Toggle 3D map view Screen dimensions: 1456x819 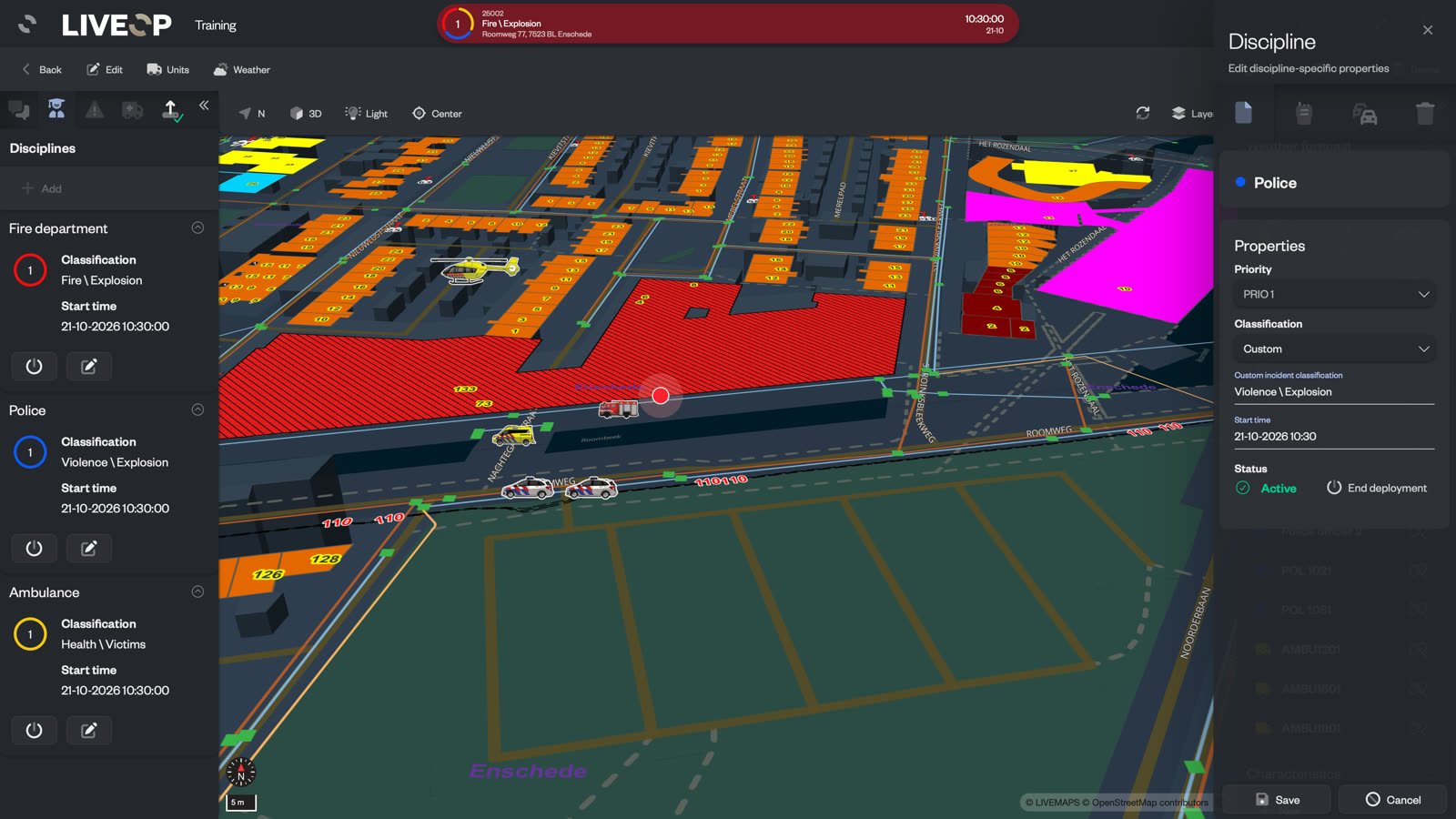306,114
